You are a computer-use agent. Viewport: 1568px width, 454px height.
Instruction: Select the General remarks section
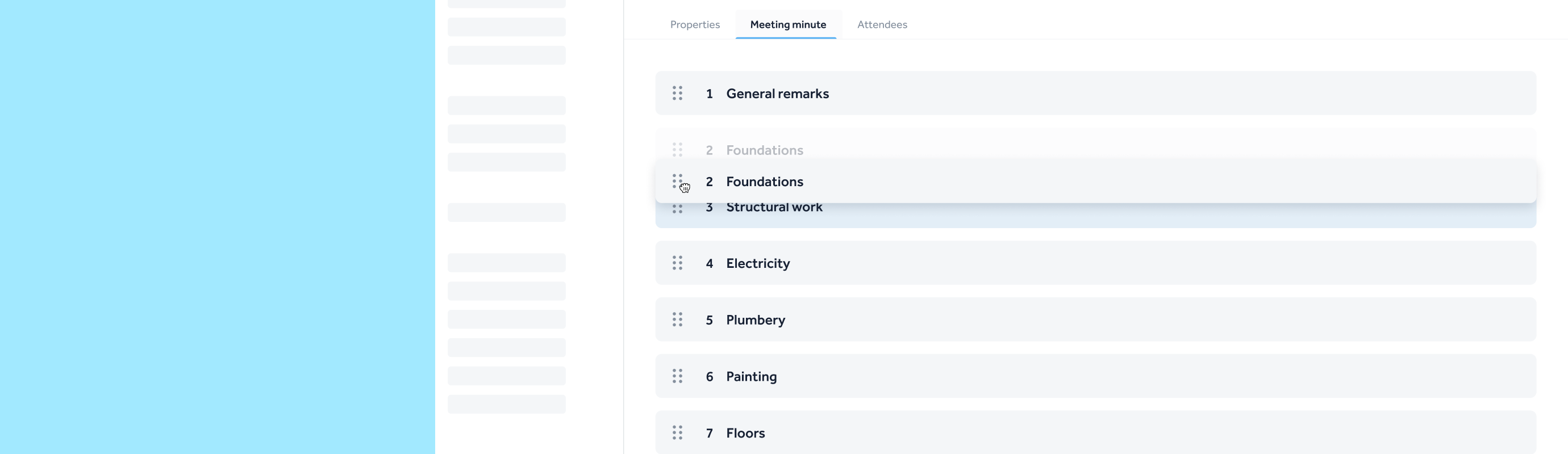point(777,94)
